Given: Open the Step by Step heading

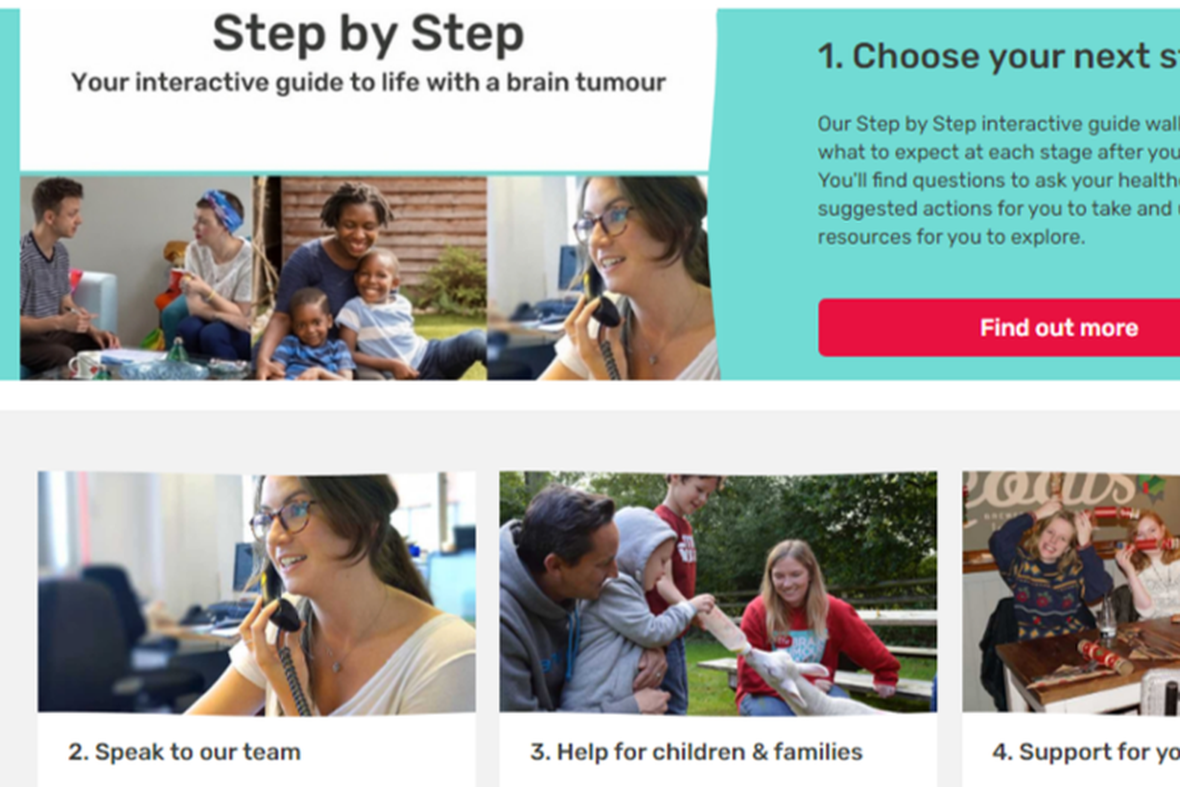Looking at the screenshot, I should pos(368,34).
